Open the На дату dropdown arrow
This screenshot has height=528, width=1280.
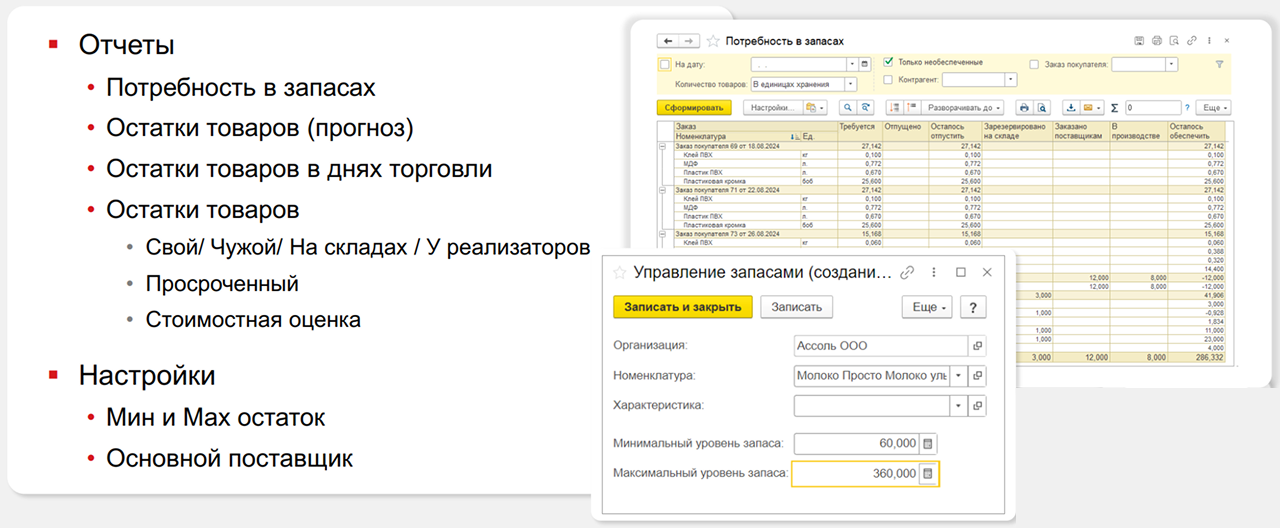(x=851, y=64)
